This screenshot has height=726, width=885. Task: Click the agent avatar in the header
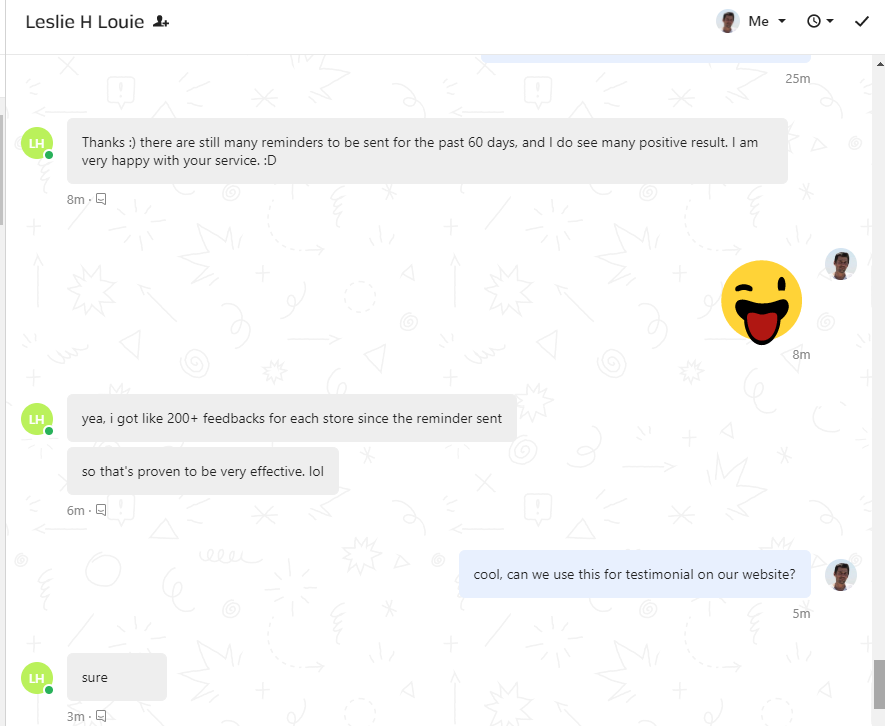tap(728, 21)
